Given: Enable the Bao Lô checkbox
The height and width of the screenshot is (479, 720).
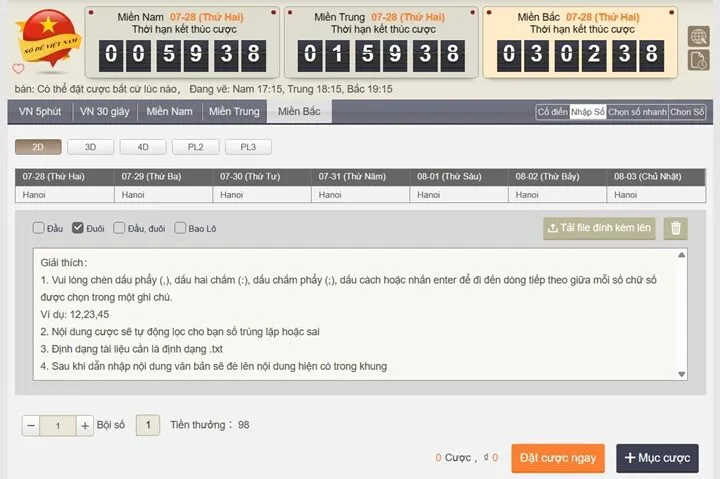Looking at the screenshot, I should point(180,228).
